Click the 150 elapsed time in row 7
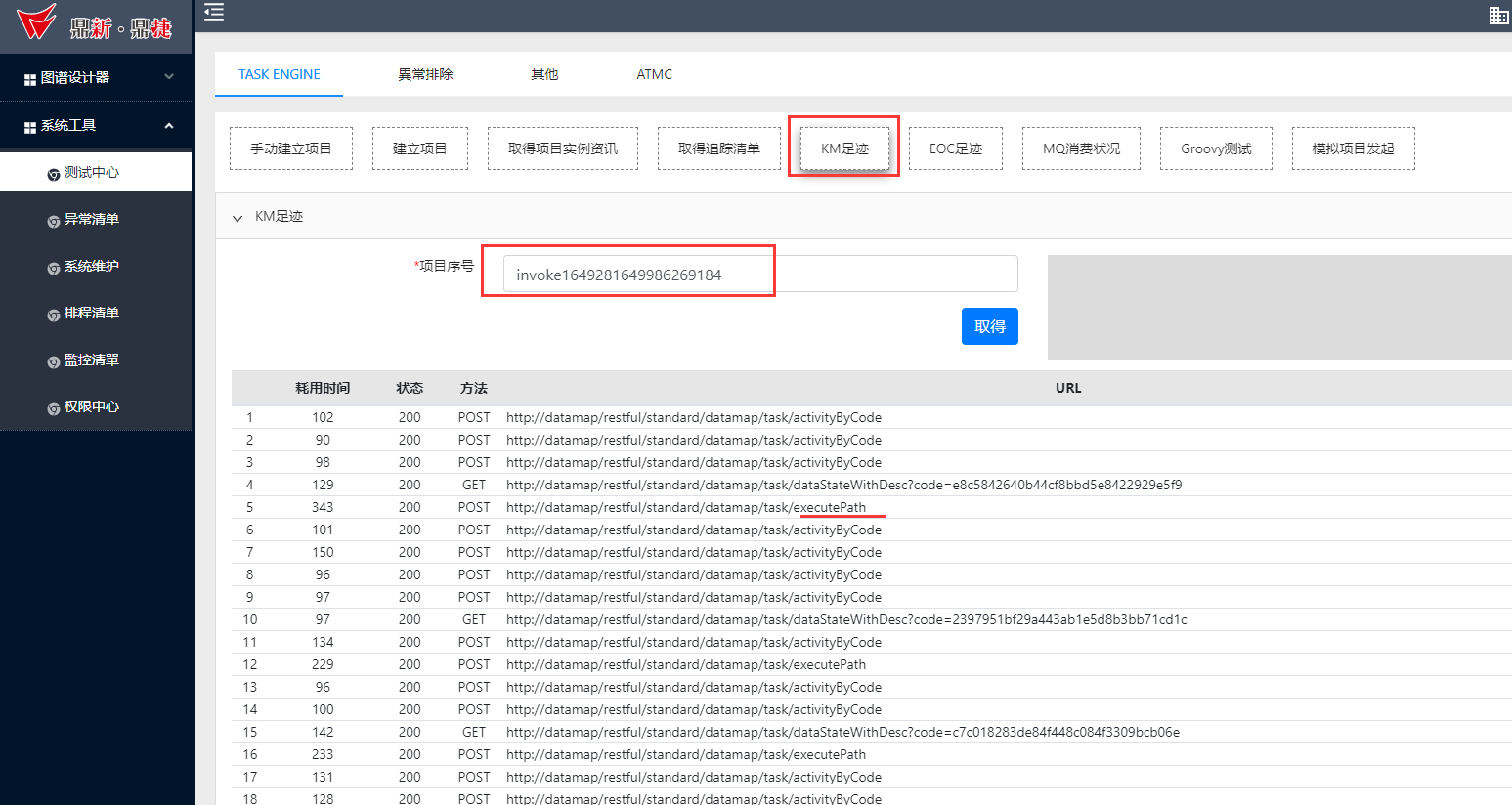Viewport: 1512px width, 805px height. pyautogui.click(x=323, y=552)
